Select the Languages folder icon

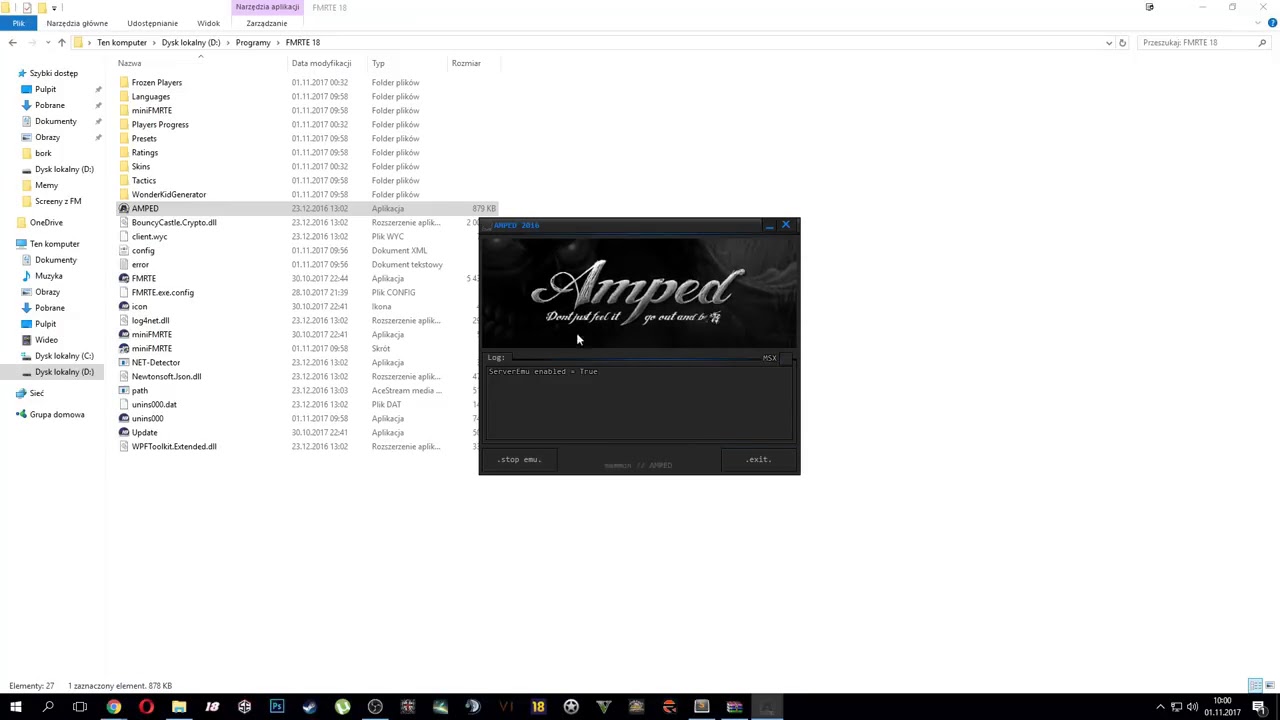pyautogui.click(x=124, y=97)
